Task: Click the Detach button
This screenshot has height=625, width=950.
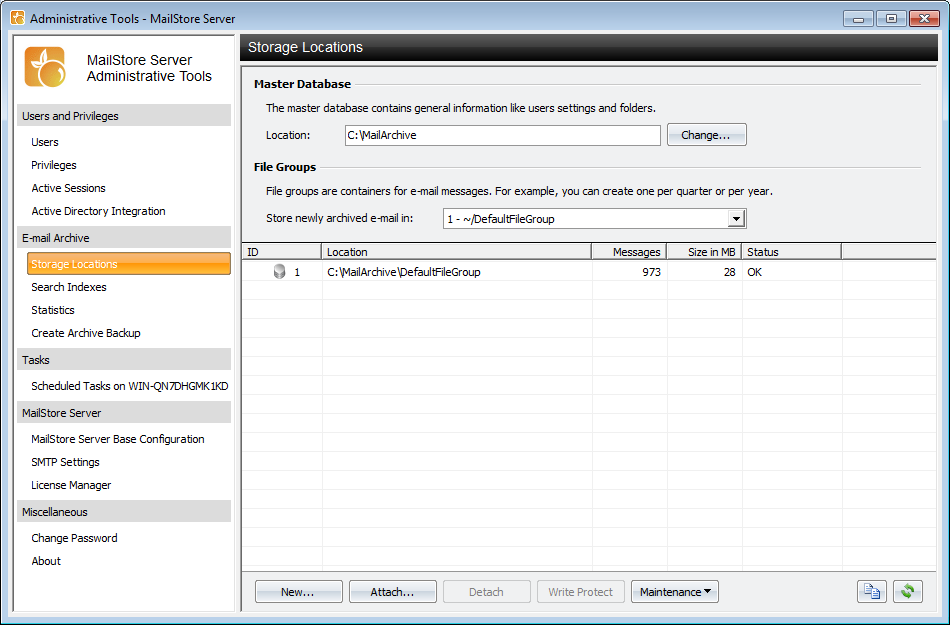Action: [x=487, y=592]
